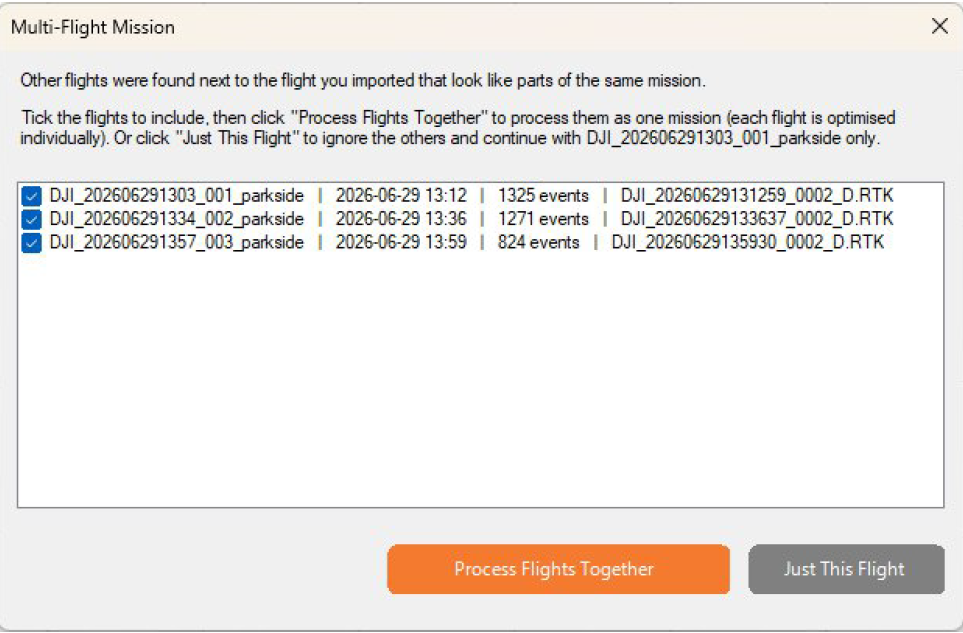Click the 2026-06-29 13:36 timestamp

click(401, 219)
